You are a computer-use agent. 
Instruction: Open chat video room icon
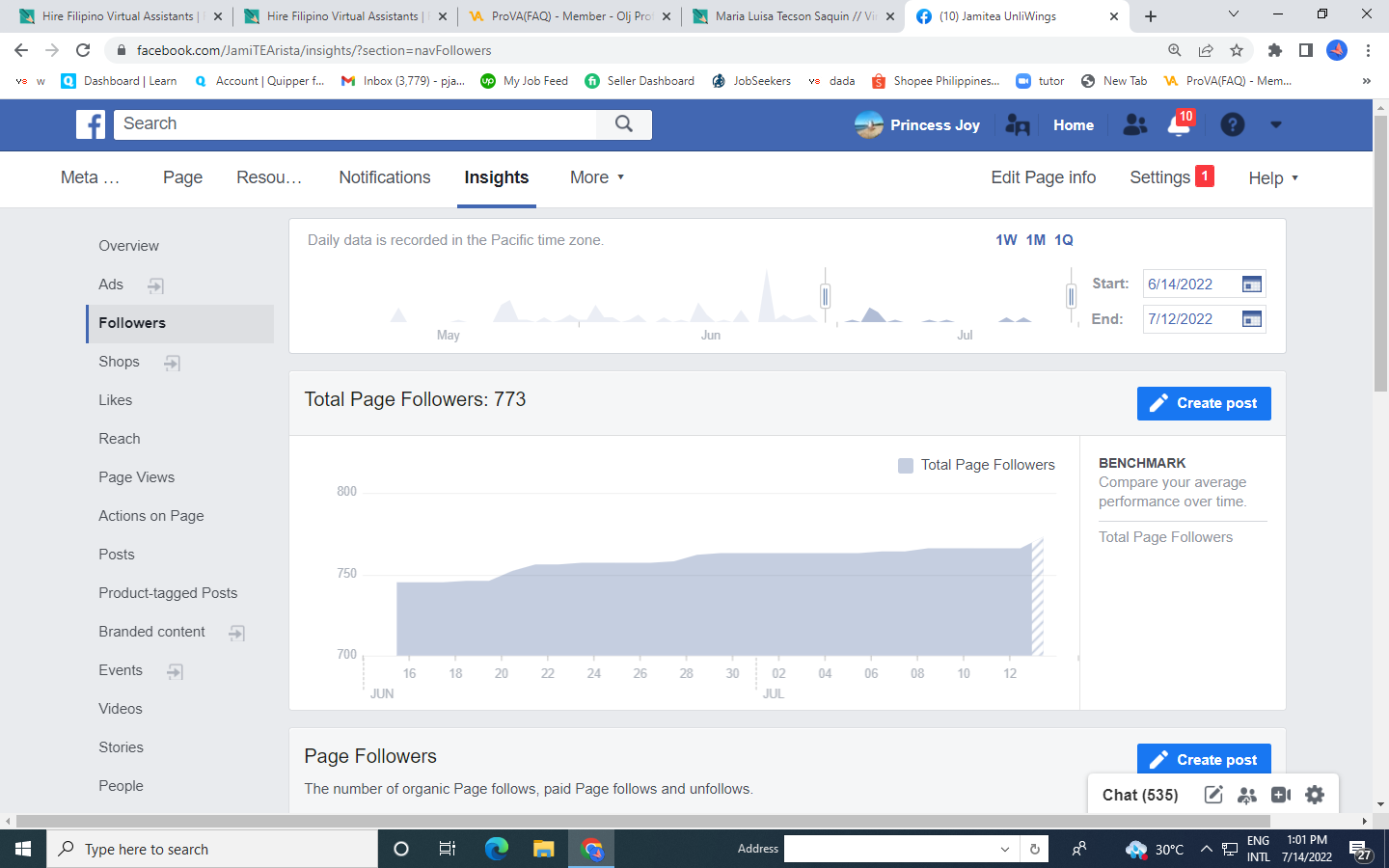(x=1281, y=795)
